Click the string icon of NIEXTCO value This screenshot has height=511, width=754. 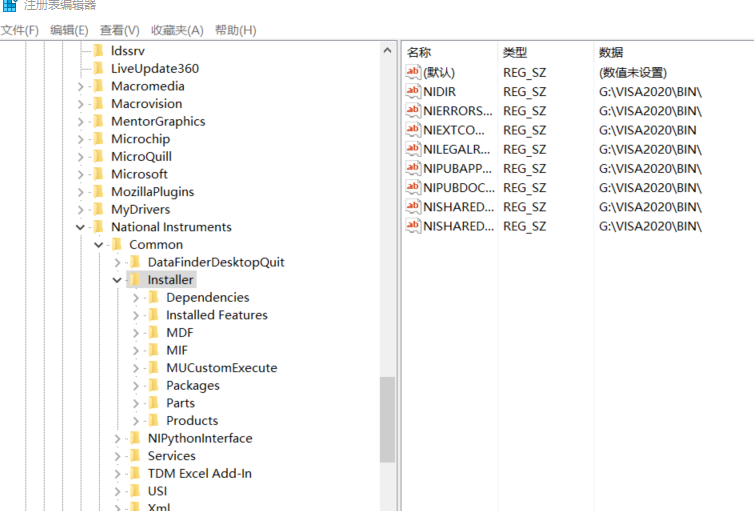pos(413,130)
